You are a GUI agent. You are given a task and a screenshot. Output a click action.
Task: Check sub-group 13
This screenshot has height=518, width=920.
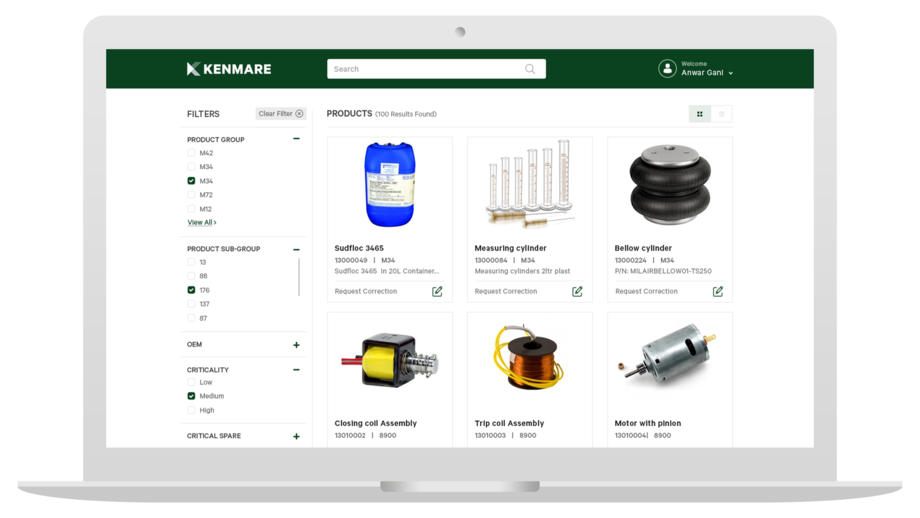pos(191,262)
